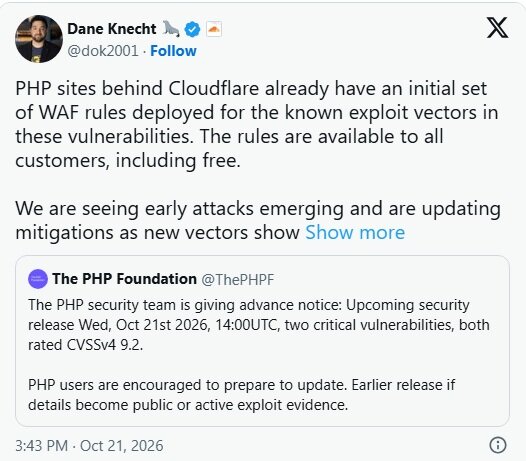Open the X logo icon
Viewport: 526px width, 461px height.
pos(497,28)
